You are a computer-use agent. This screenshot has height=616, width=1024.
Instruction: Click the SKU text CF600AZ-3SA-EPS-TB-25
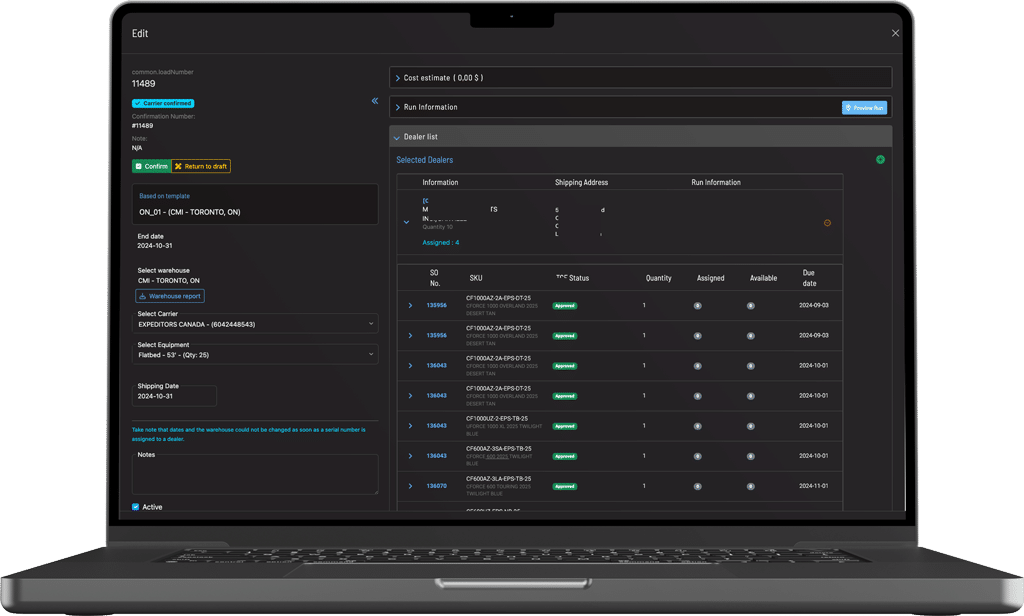[x=498, y=449]
